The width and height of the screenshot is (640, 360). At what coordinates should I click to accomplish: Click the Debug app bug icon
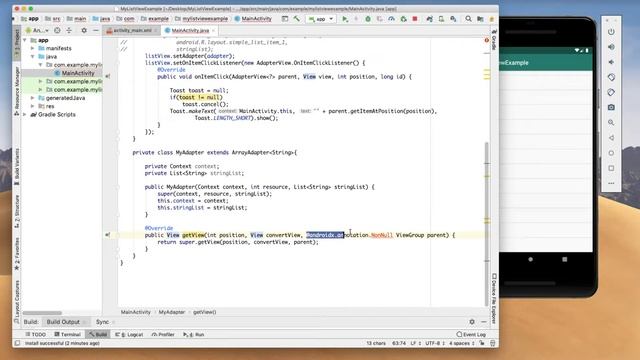(x=368, y=19)
